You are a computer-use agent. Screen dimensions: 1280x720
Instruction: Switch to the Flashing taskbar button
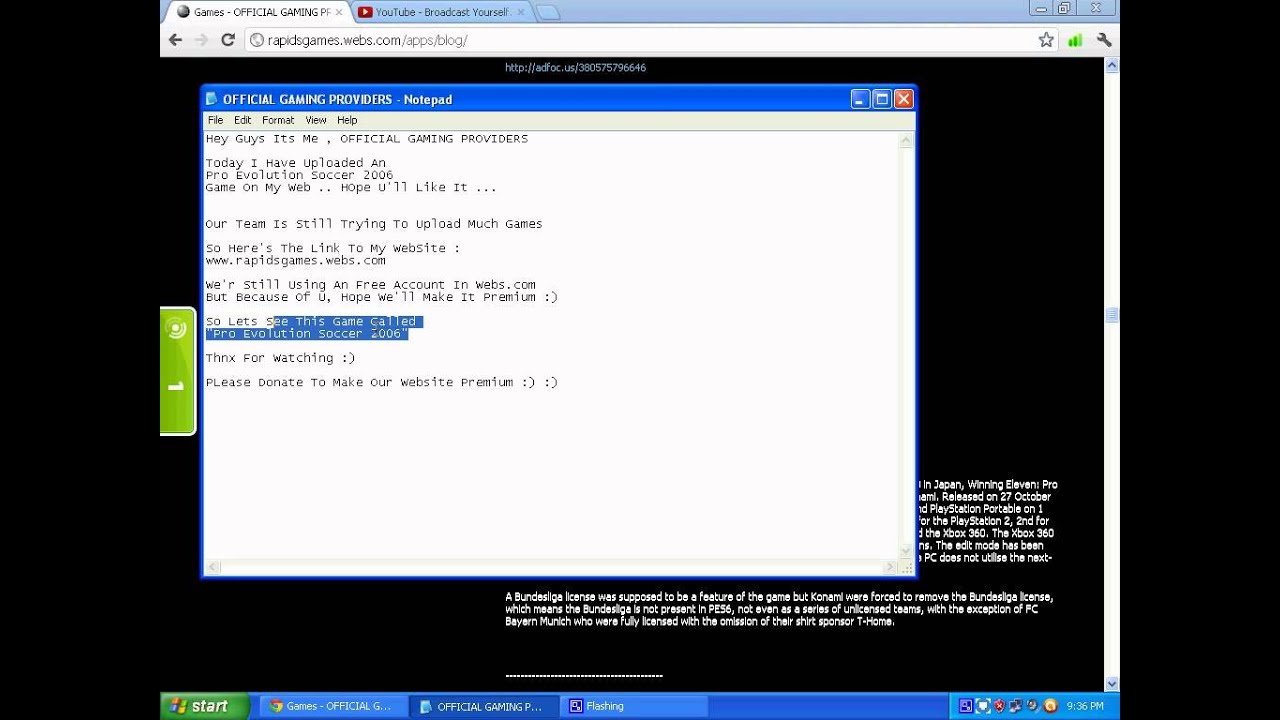(x=634, y=706)
